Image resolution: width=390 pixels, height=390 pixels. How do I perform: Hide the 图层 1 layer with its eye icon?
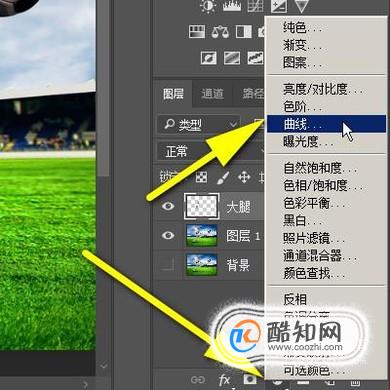[x=168, y=235]
